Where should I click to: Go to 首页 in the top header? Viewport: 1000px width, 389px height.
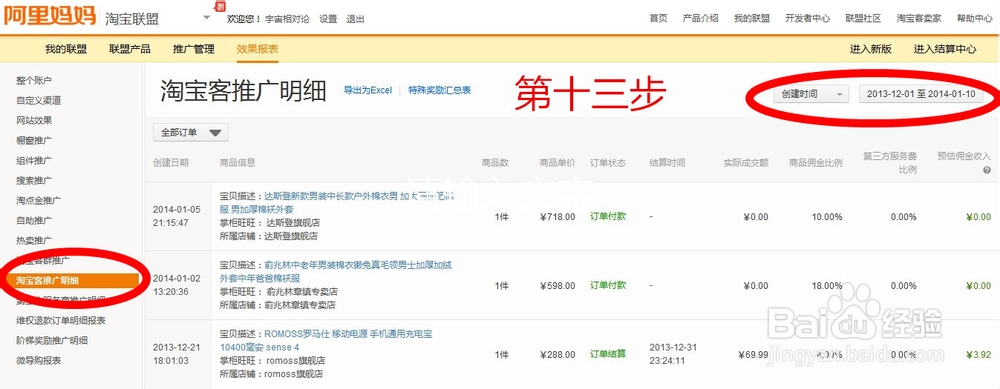pos(658,18)
